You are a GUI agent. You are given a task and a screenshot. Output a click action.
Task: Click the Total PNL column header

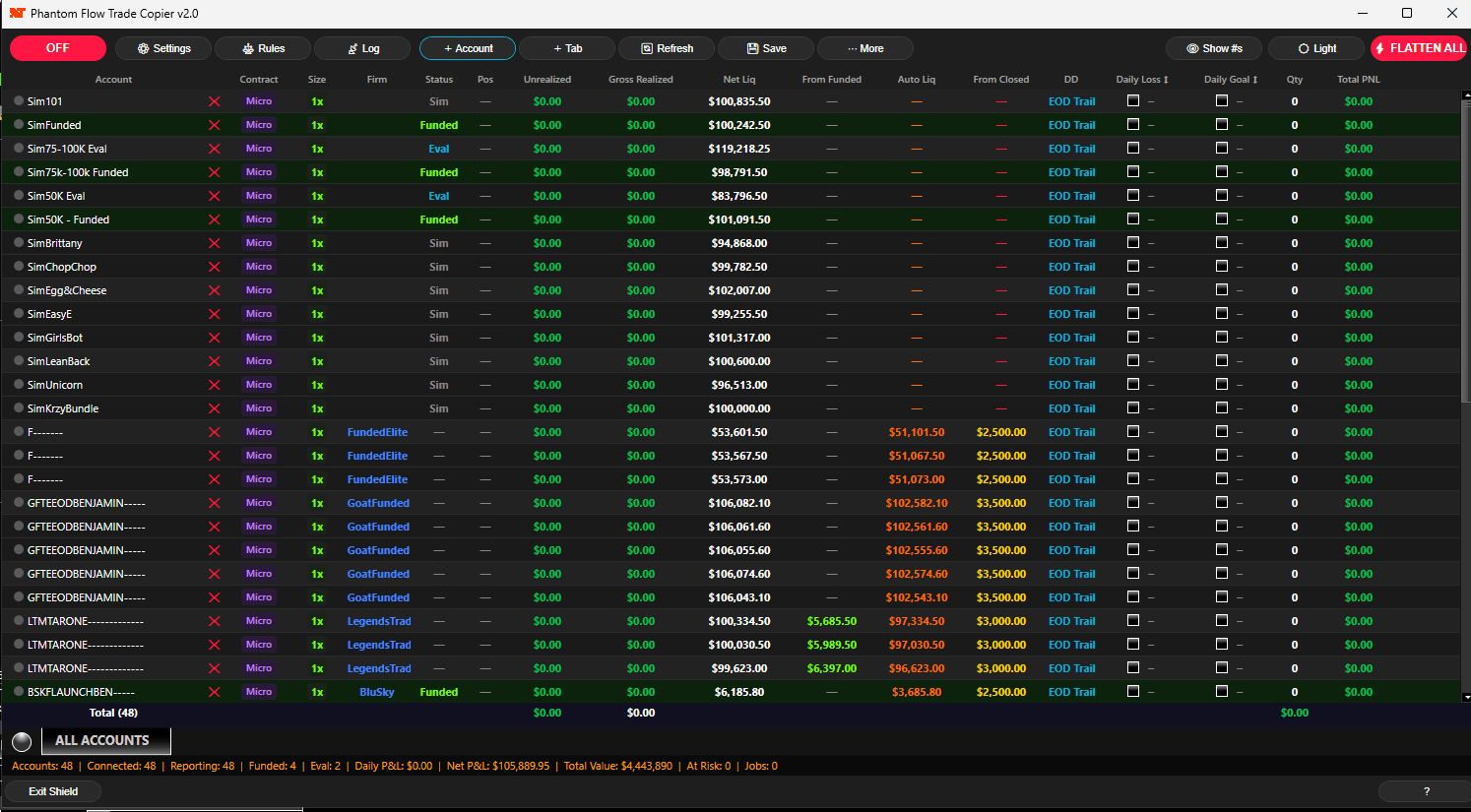click(x=1359, y=80)
